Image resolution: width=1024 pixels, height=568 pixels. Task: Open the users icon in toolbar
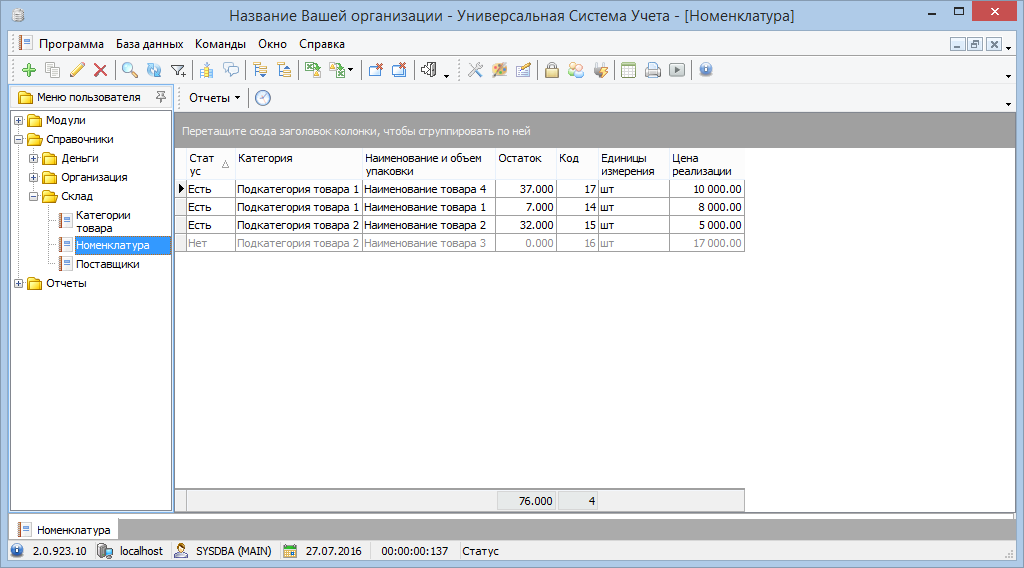(576, 70)
